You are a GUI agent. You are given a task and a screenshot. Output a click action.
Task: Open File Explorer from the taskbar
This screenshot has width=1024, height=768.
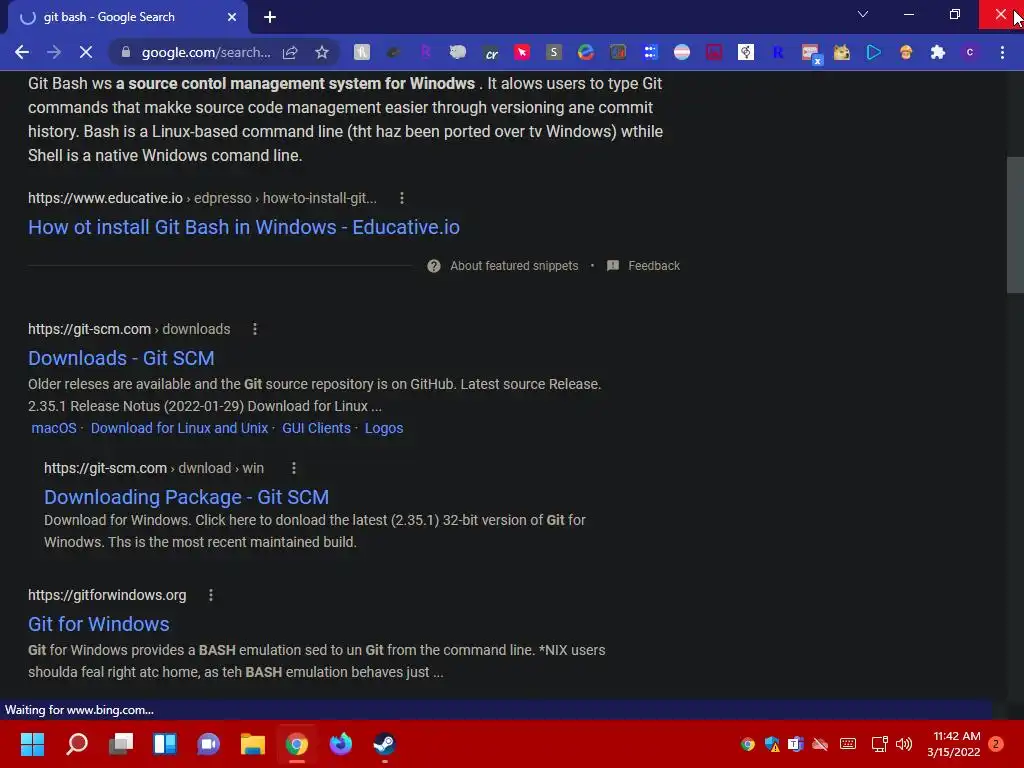253,744
